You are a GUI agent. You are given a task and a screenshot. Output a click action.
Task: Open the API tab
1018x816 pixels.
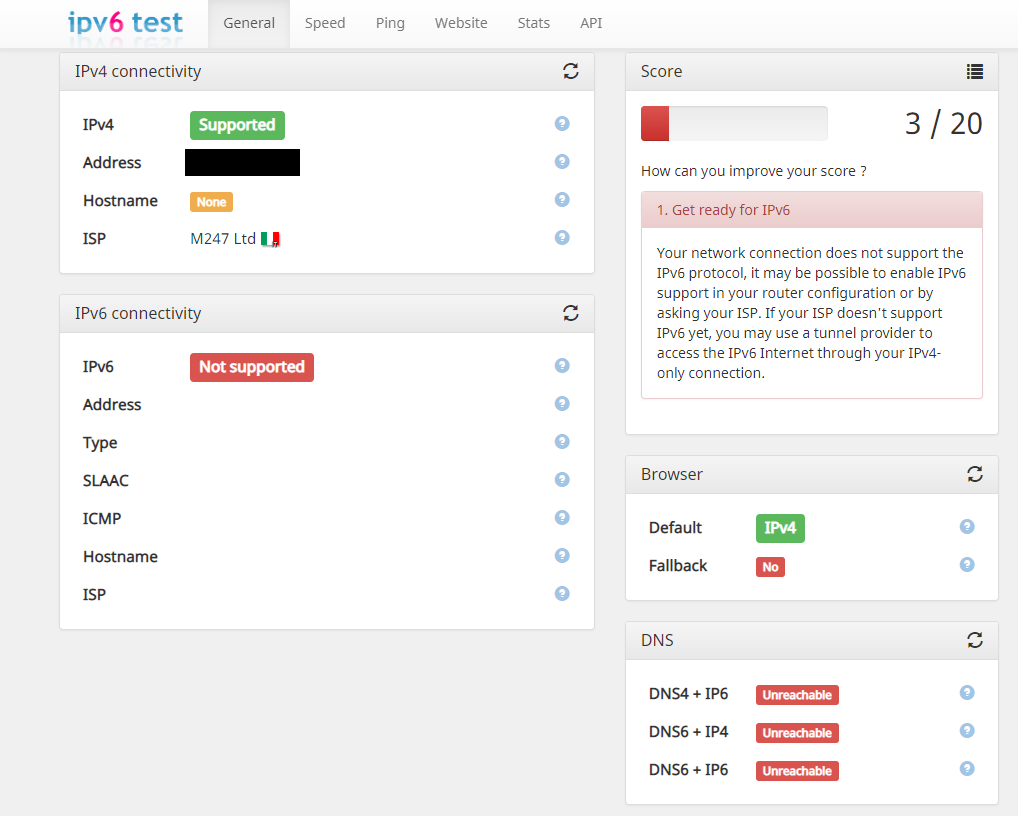click(591, 23)
